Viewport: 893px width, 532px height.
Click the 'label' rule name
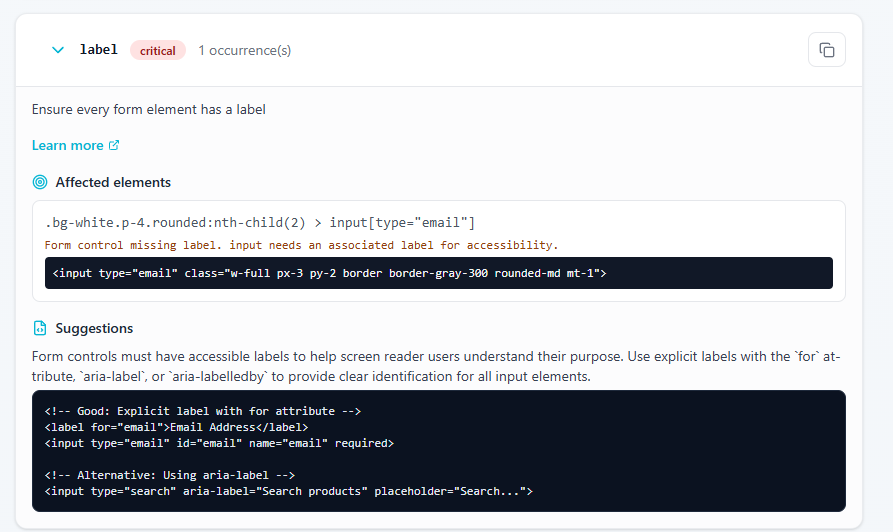click(x=99, y=50)
